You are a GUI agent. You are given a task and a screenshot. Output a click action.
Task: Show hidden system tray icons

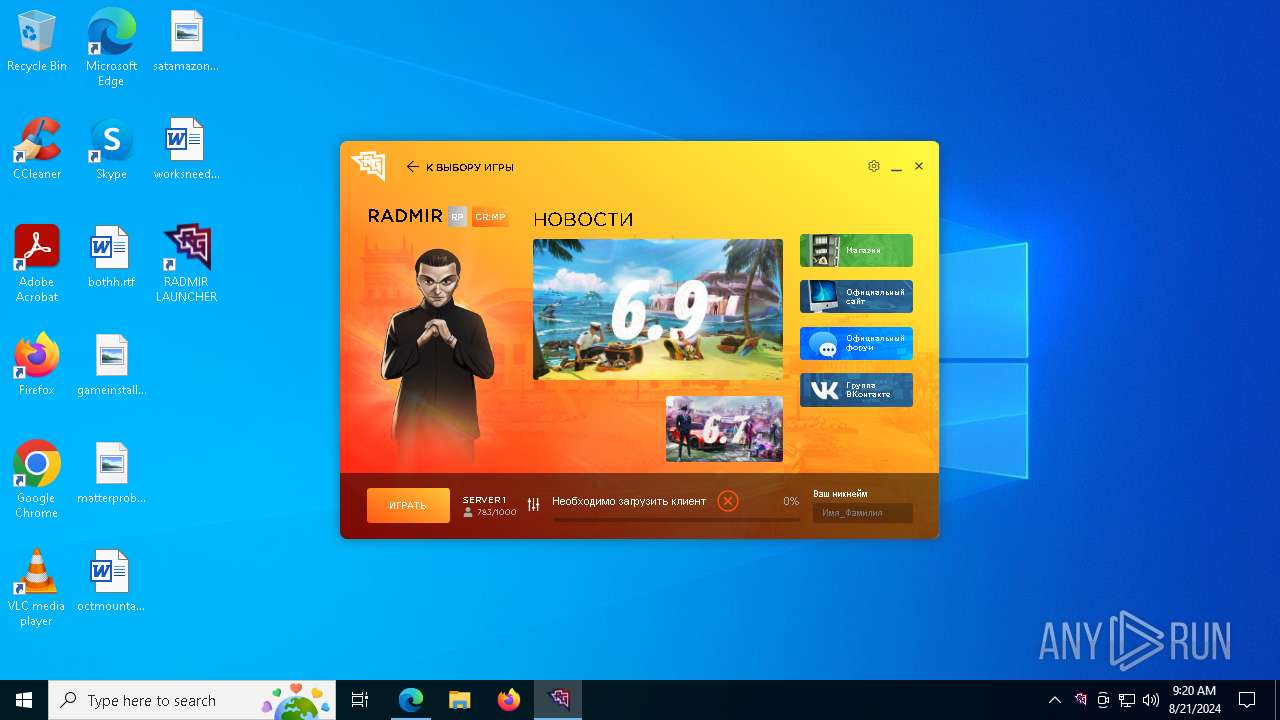coord(1054,700)
